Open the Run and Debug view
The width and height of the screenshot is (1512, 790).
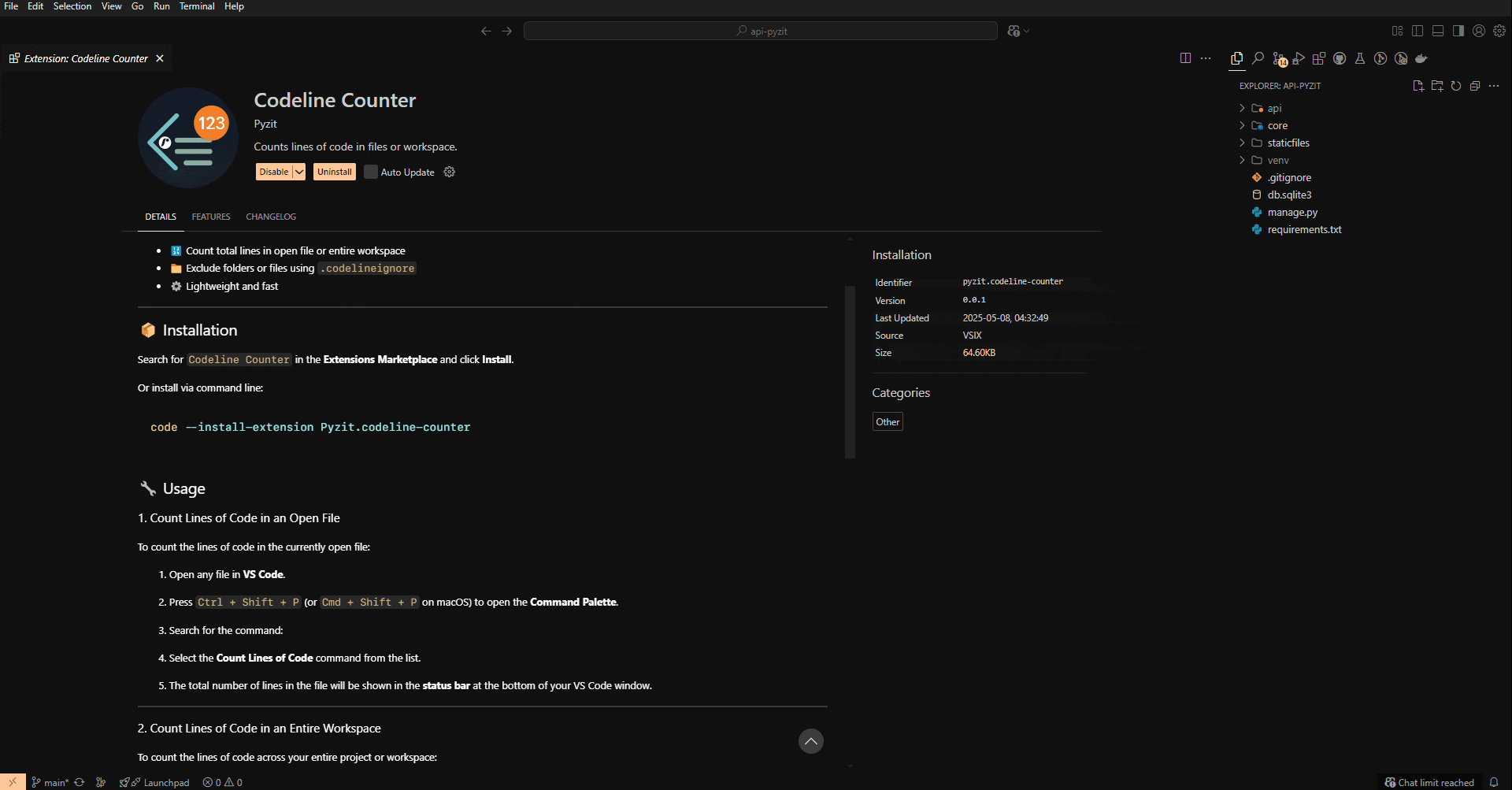(1299, 58)
